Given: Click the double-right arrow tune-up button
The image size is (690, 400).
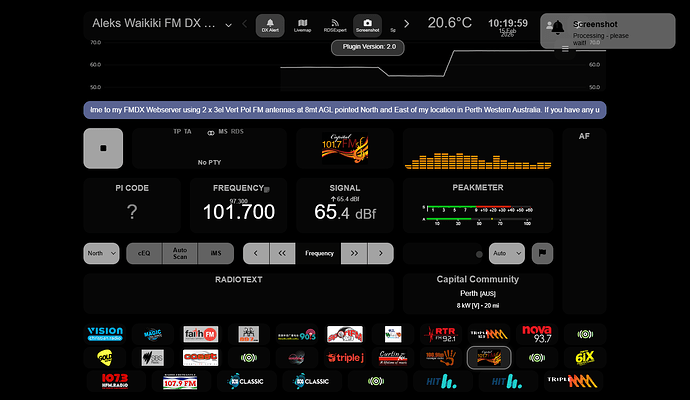Looking at the screenshot, I should [353, 254].
